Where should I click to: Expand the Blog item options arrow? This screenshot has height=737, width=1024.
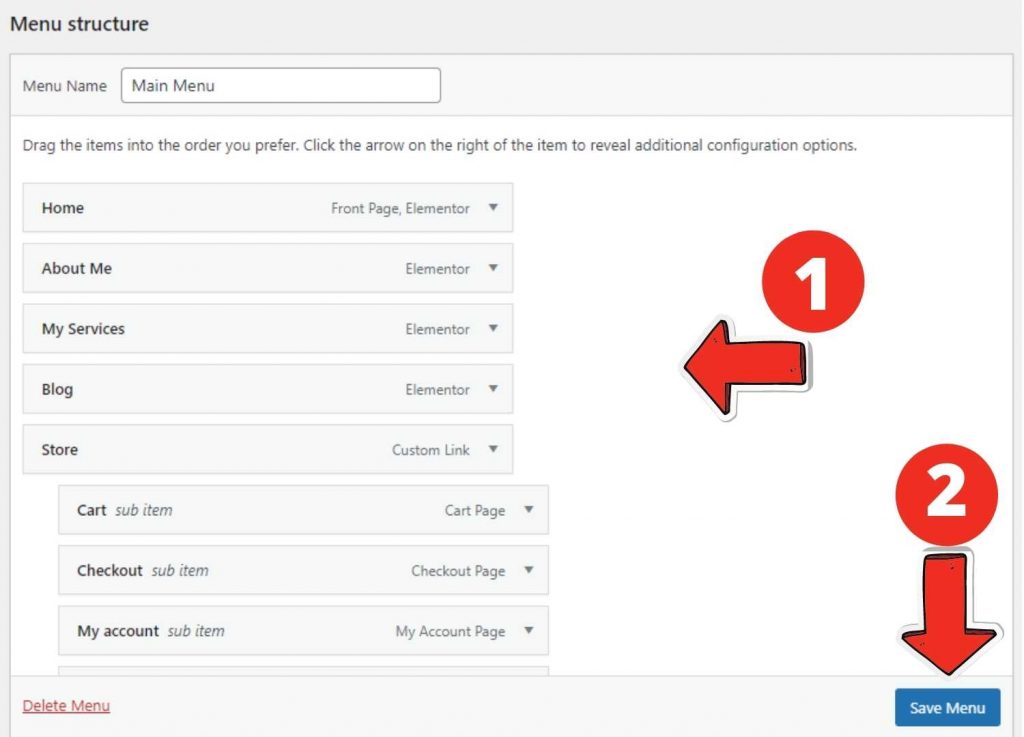pyautogui.click(x=493, y=389)
